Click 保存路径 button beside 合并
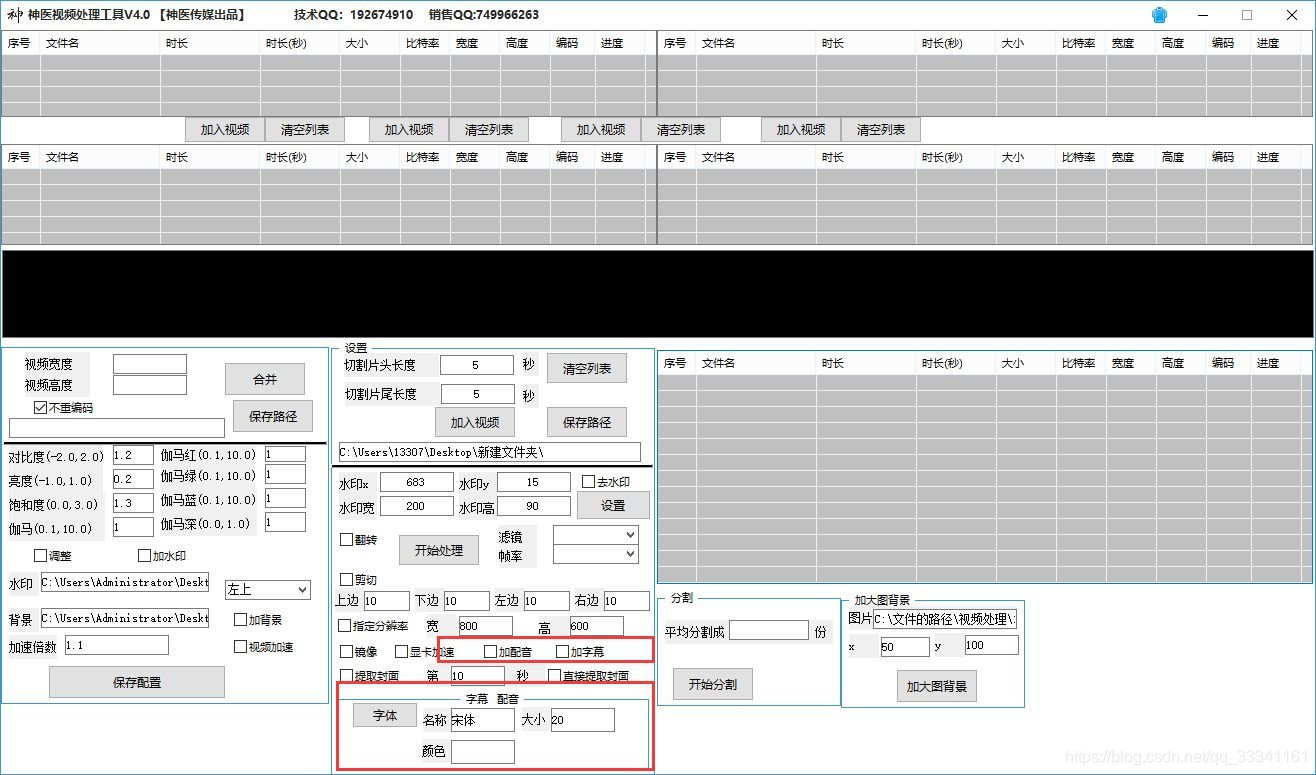1316x775 pixels. (273, 415)
